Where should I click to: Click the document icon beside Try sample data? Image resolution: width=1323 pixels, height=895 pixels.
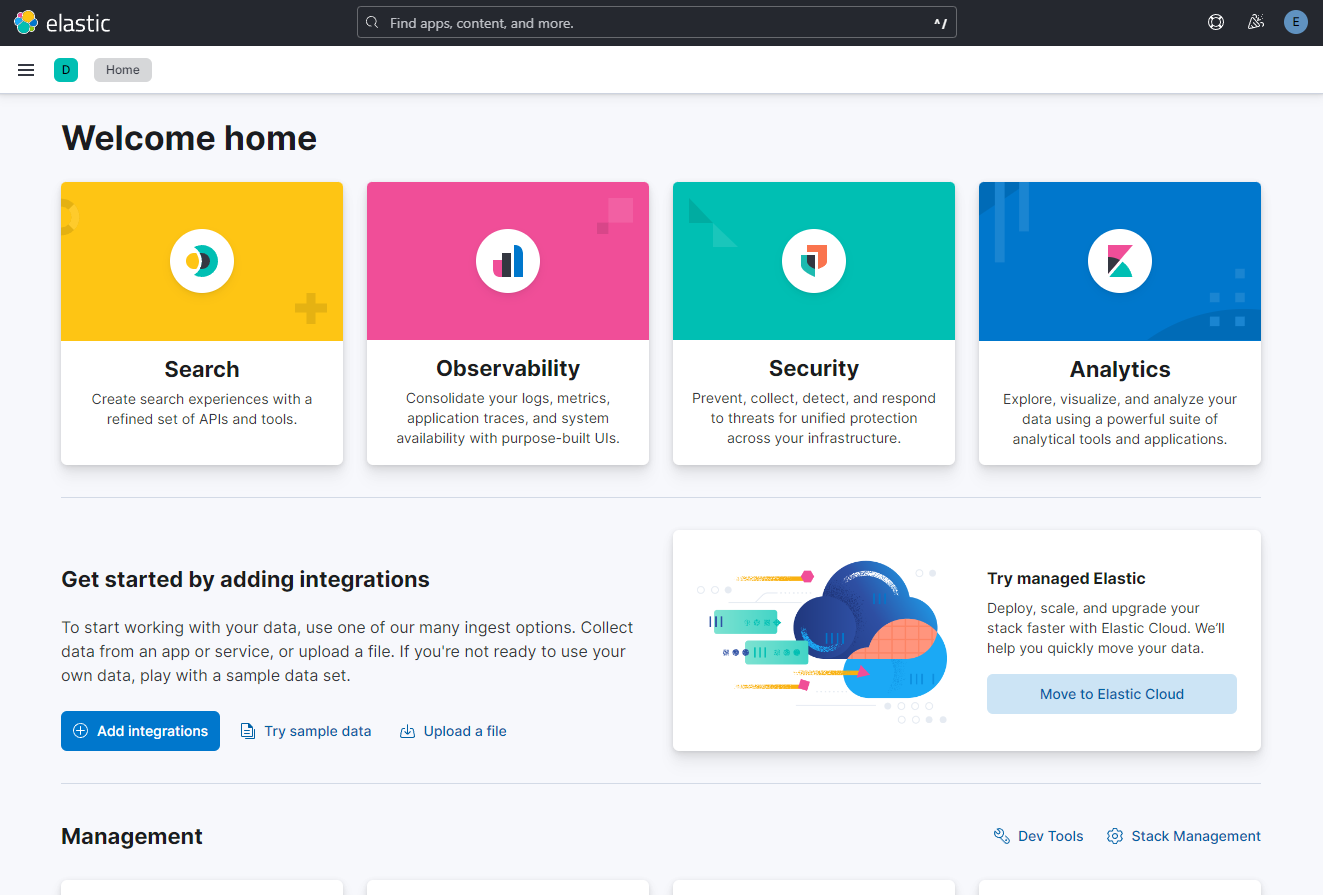click(x=248, y=731)
